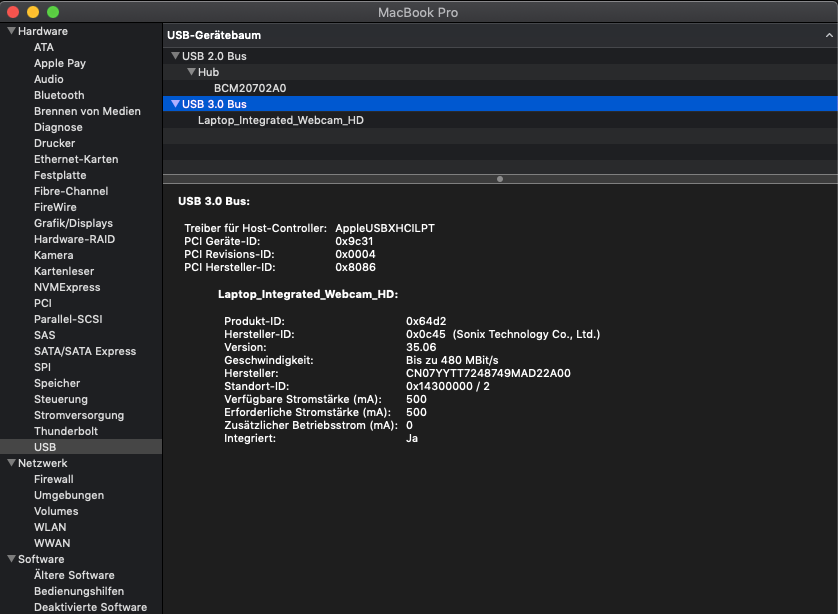Collapse the Hardware section triangle

pyautogui.click(x=10, y=31)
